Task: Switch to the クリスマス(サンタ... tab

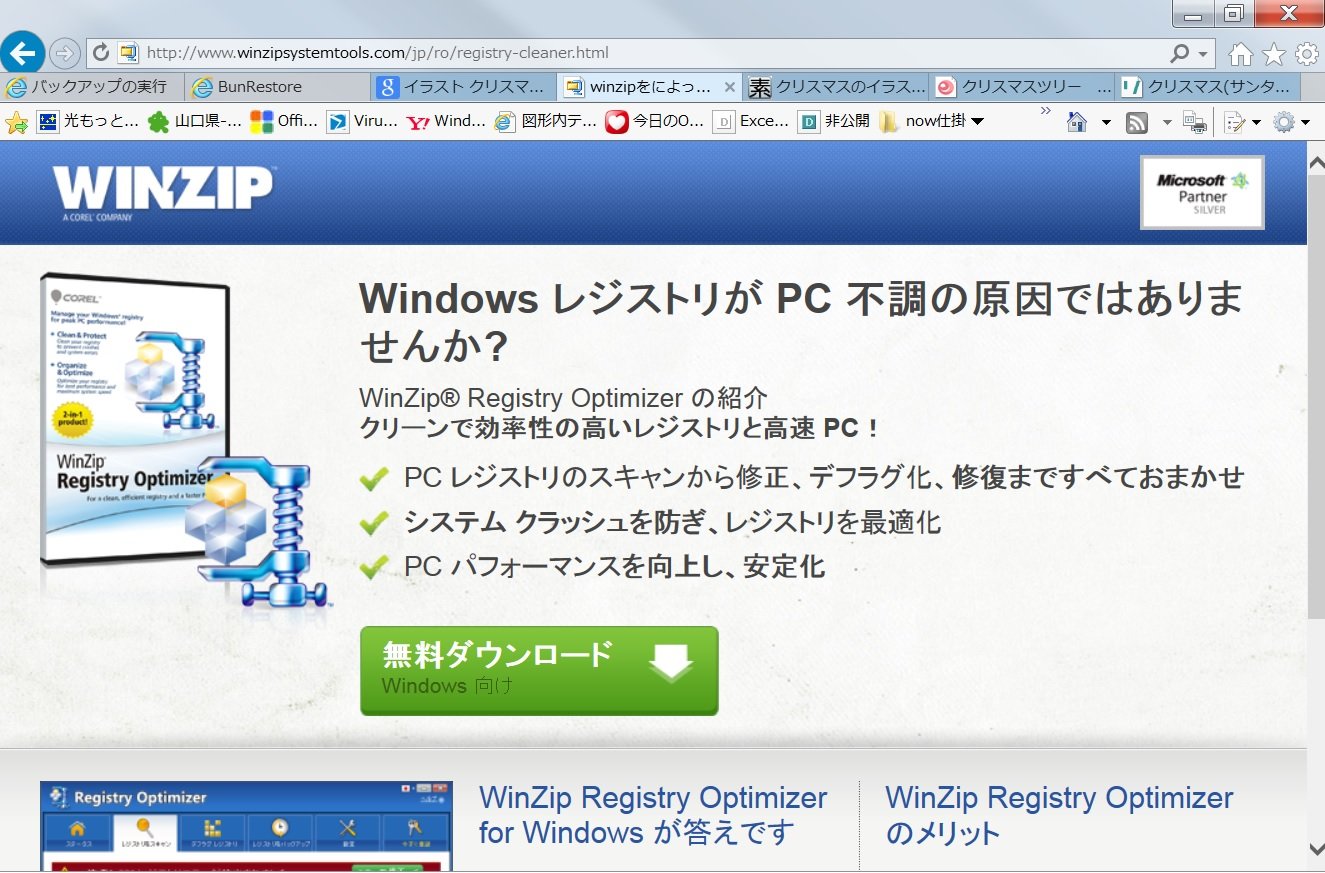Action: 1208,87
